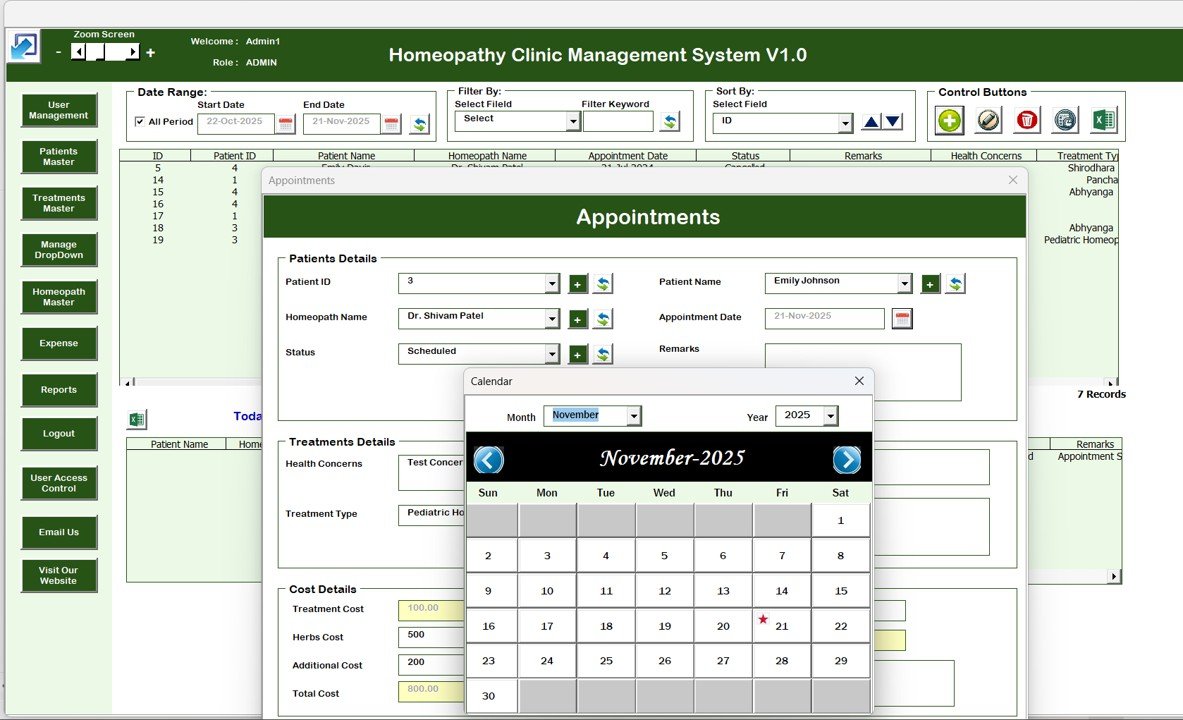Click the refresh icon beside Filter Keyword
This screenshot has width=1183, height=720.
coord(670,120)
